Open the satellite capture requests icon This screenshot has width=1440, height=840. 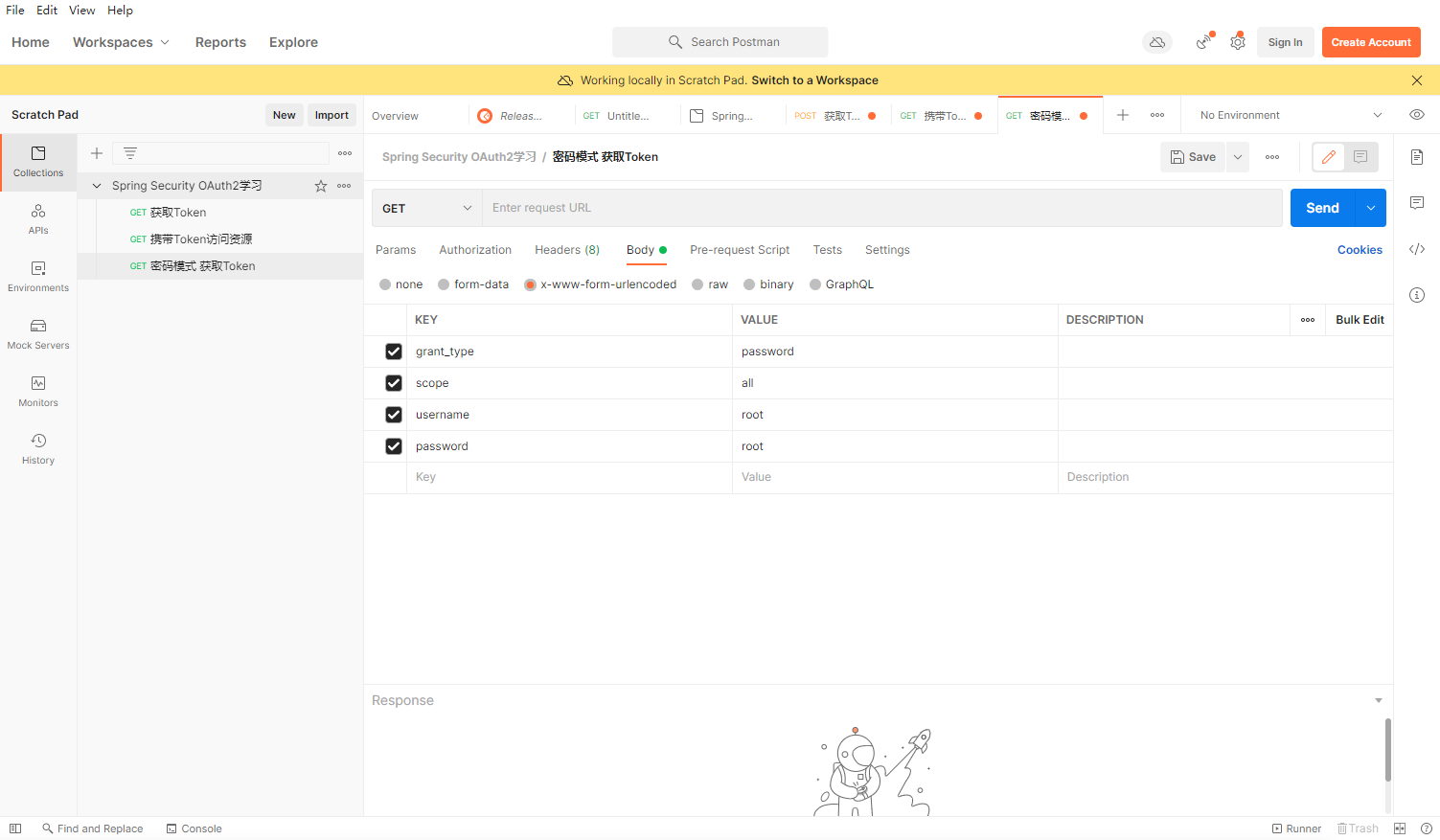[x=1204, y=42]
